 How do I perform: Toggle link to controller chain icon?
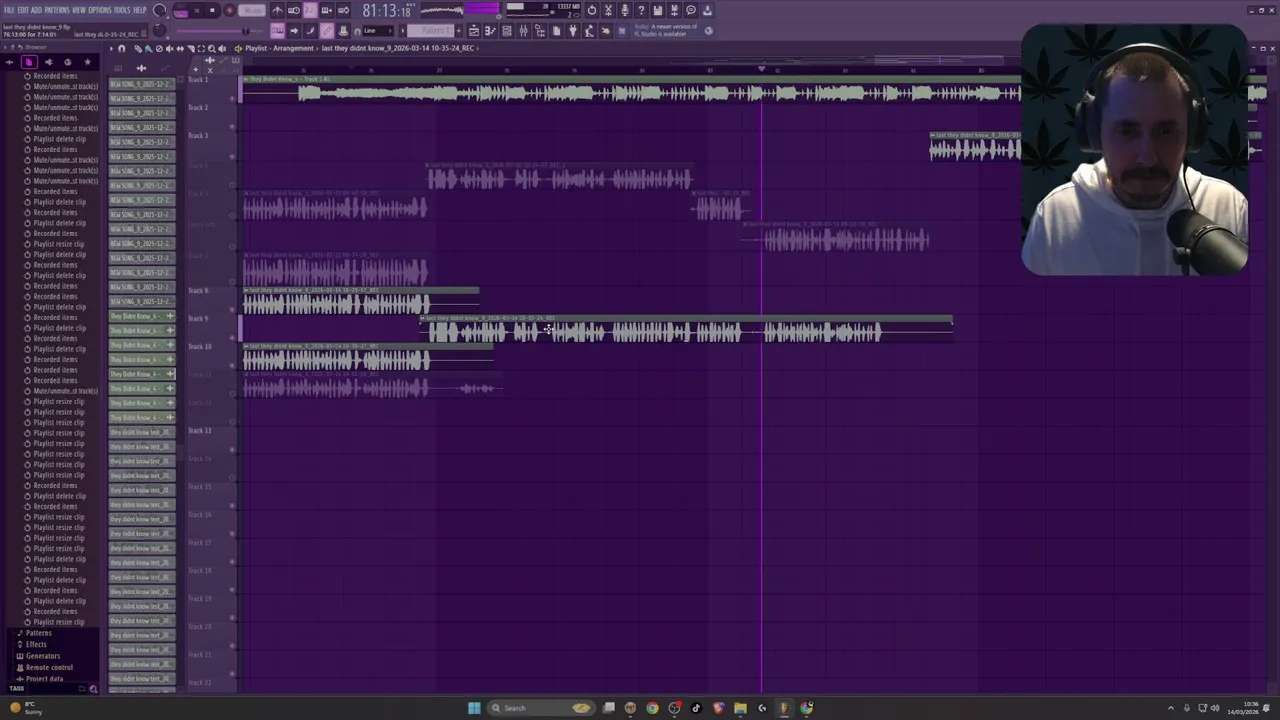pyautogui.click(x=326, y=31)
